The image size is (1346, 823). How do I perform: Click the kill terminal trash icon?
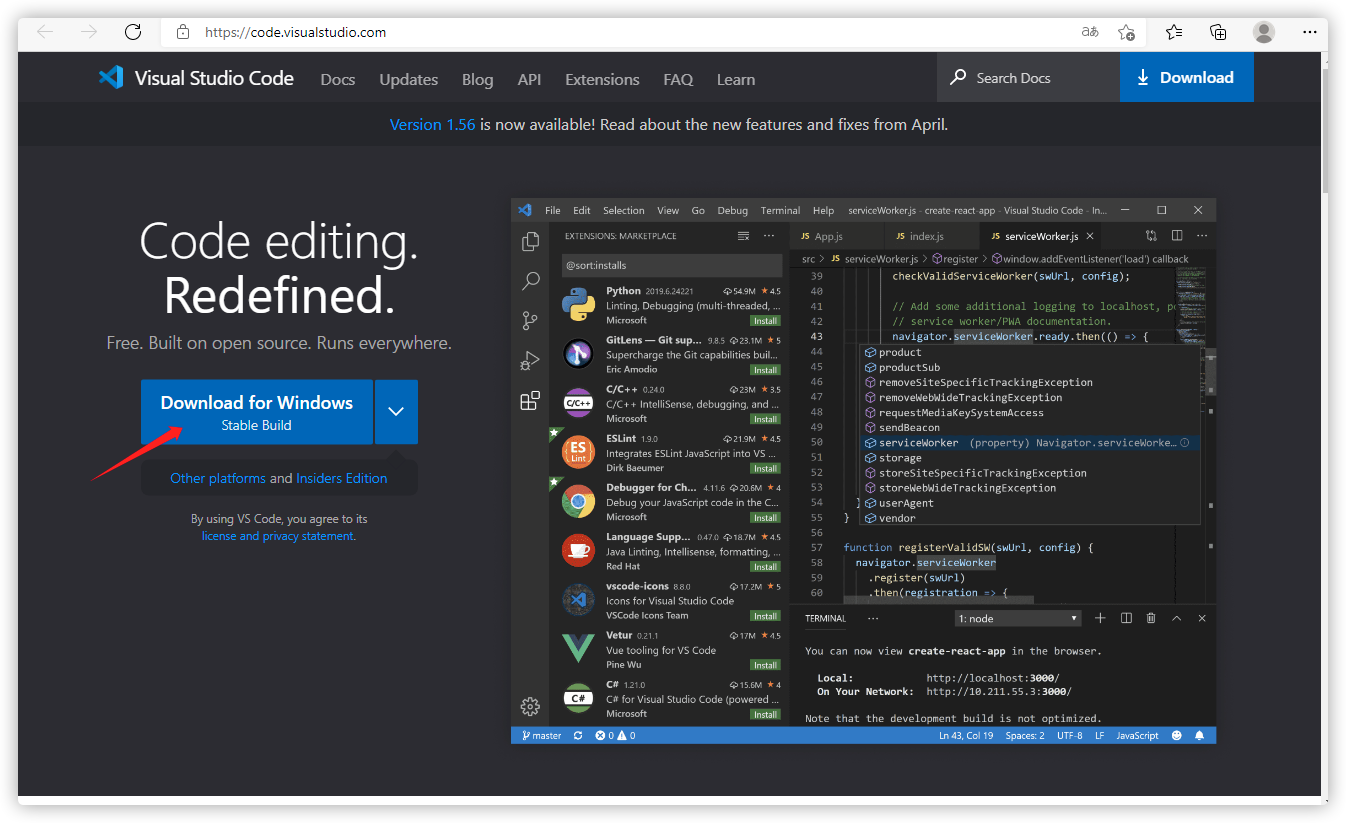[x=1151, y=618]
